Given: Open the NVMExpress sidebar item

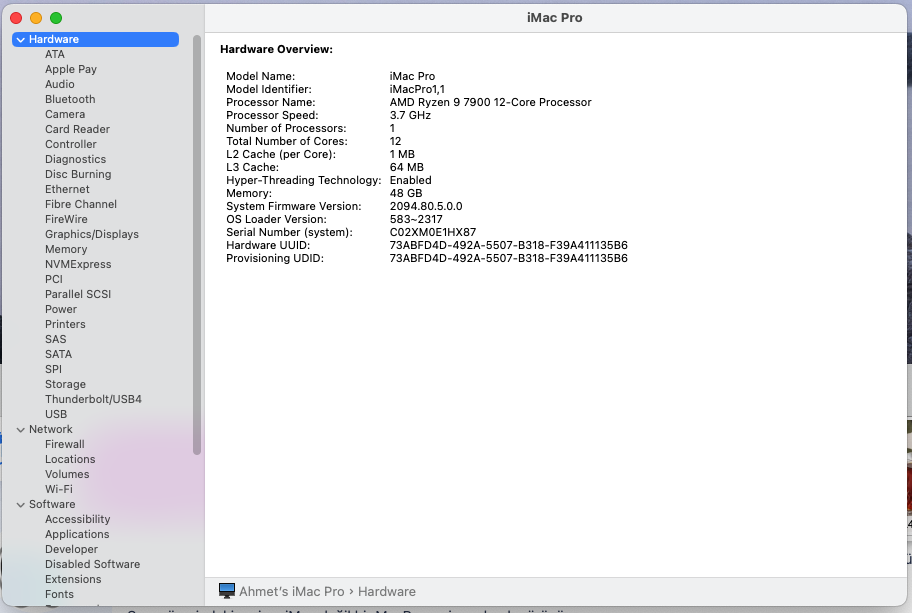Looking at the screenshot, I should (78, 265).
